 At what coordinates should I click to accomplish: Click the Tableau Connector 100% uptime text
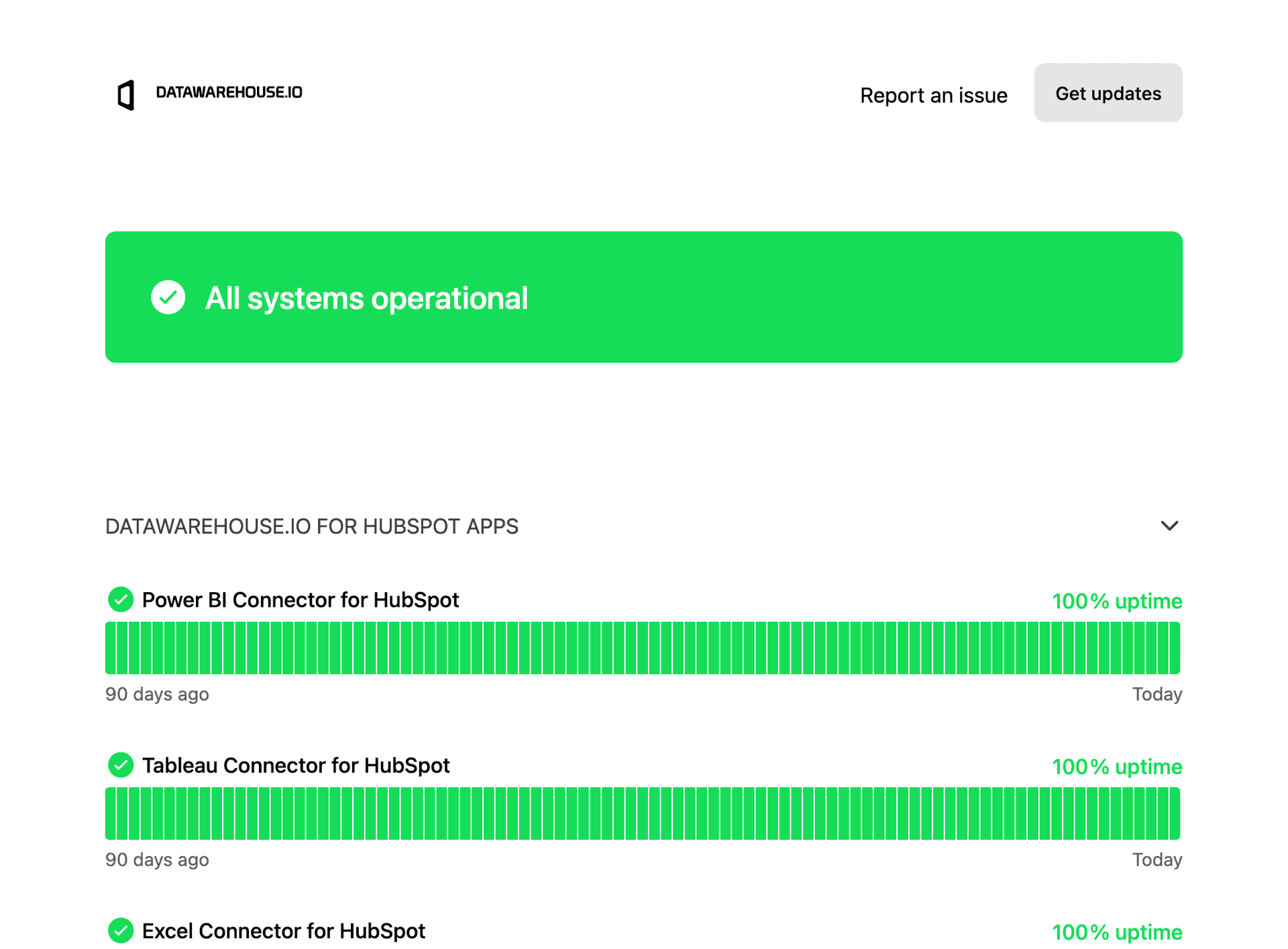pos(1117,767)
